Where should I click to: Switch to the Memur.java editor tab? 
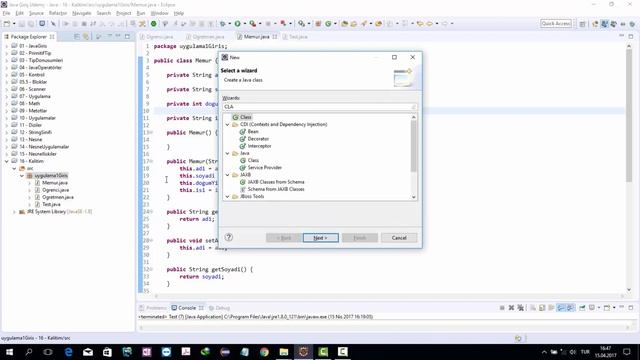256,37
